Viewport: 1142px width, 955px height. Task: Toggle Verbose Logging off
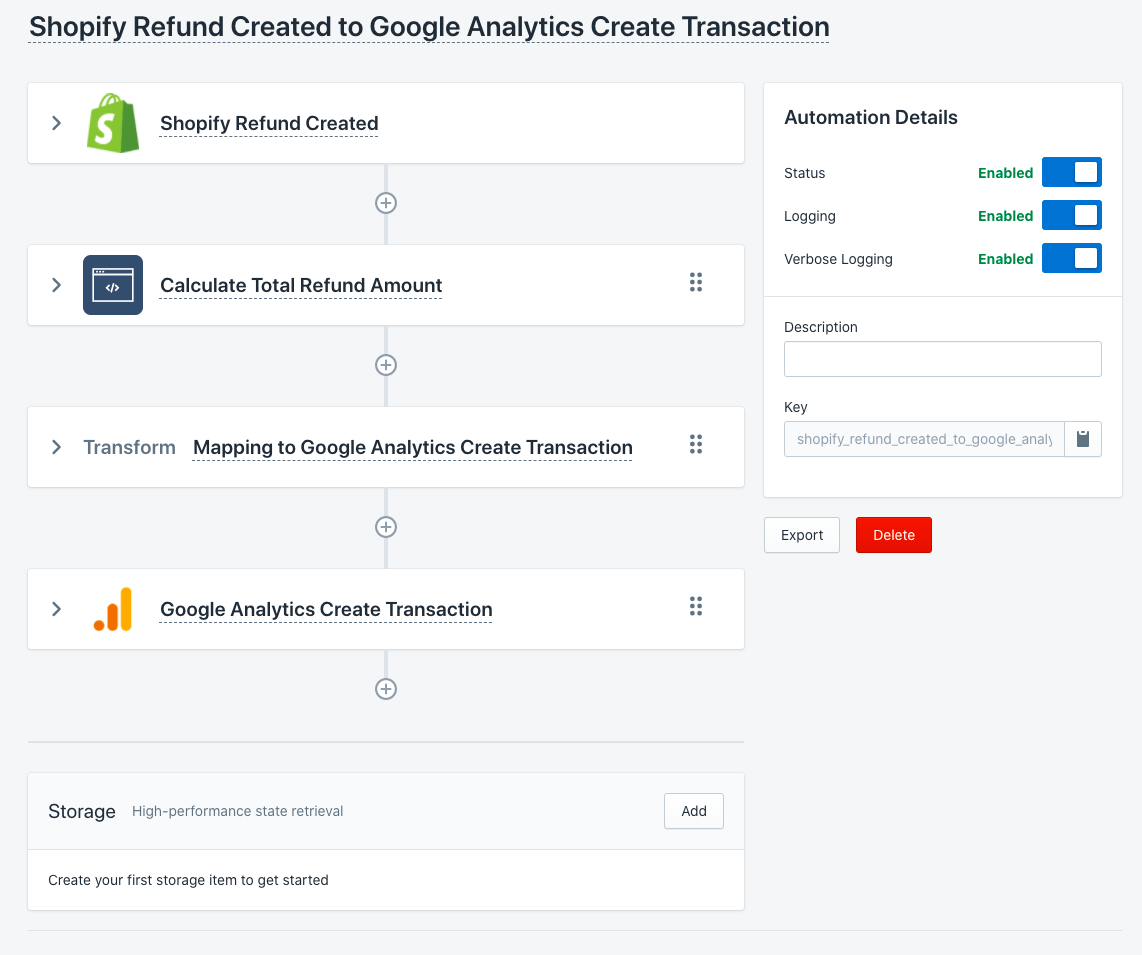tap(1071, 258)
